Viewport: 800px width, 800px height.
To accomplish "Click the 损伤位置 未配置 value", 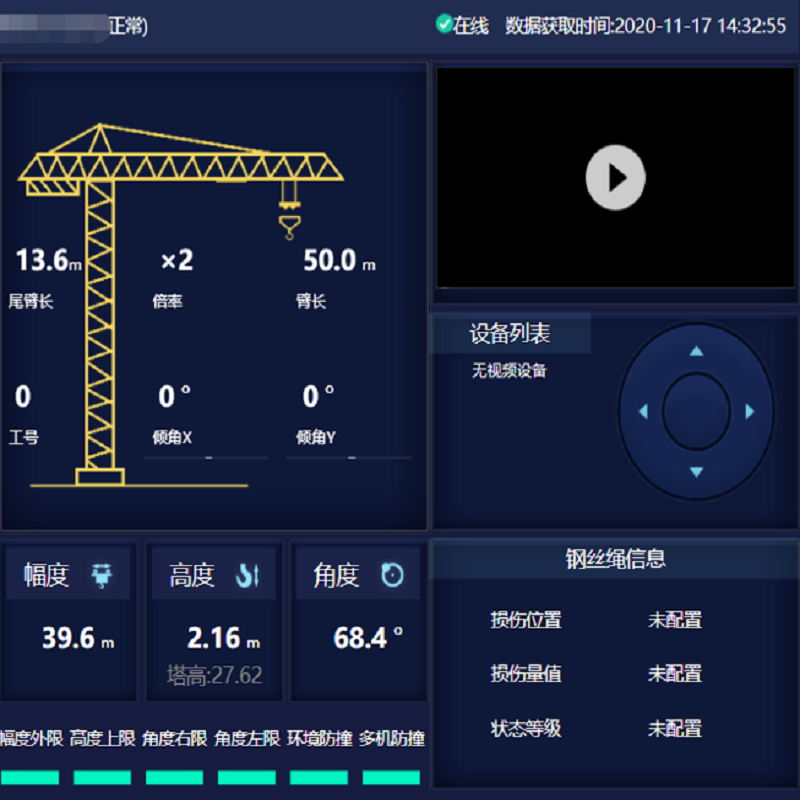I will click(674, 620).
